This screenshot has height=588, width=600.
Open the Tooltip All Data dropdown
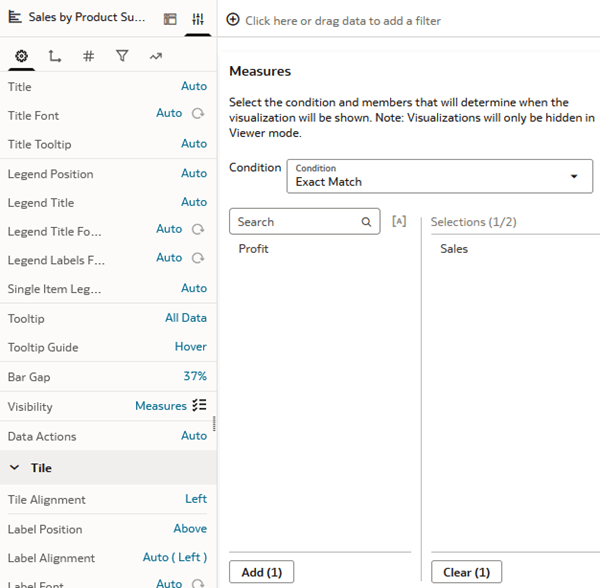click(186, 318)
